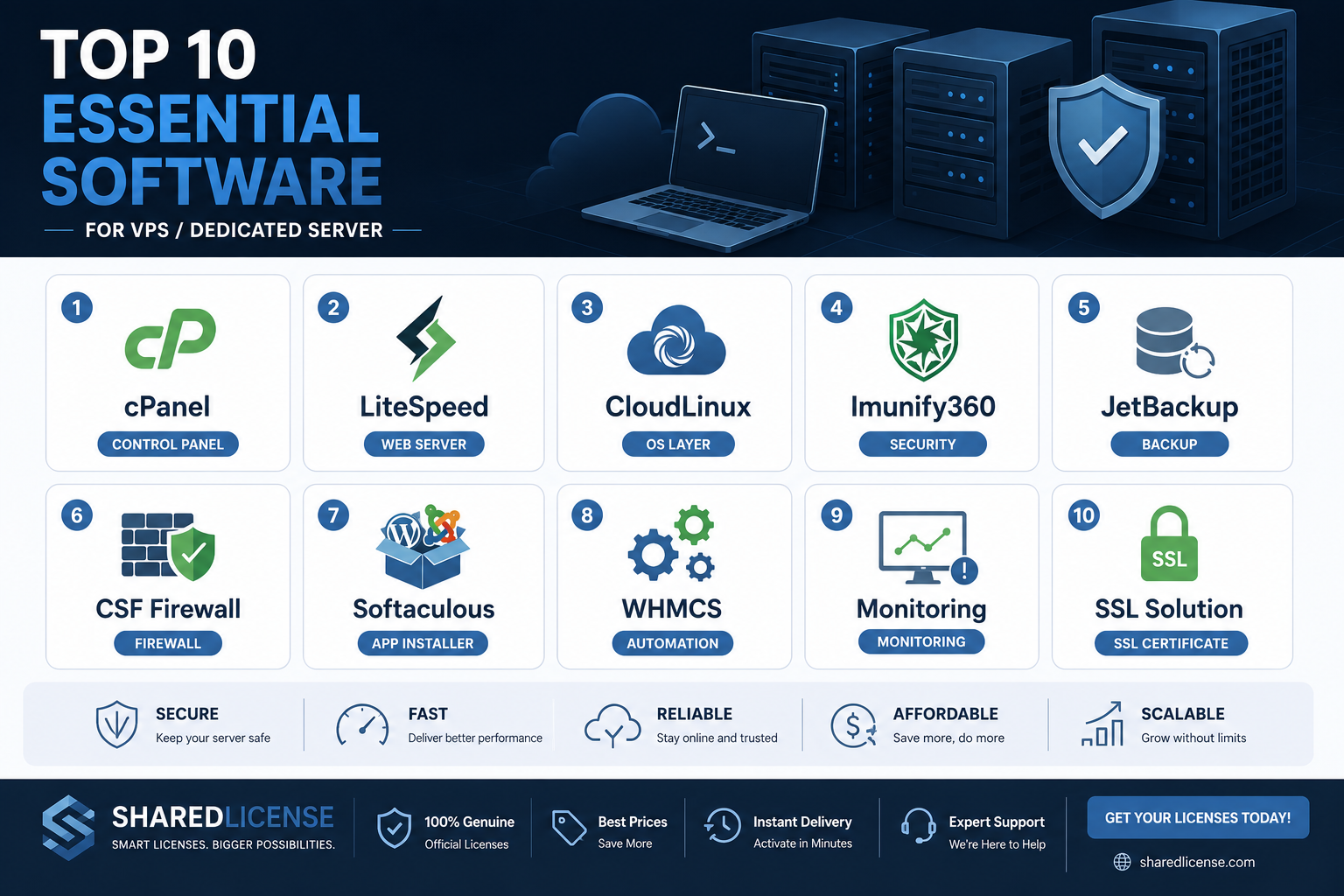Click the green cPanel logo icon

(171, 338)
